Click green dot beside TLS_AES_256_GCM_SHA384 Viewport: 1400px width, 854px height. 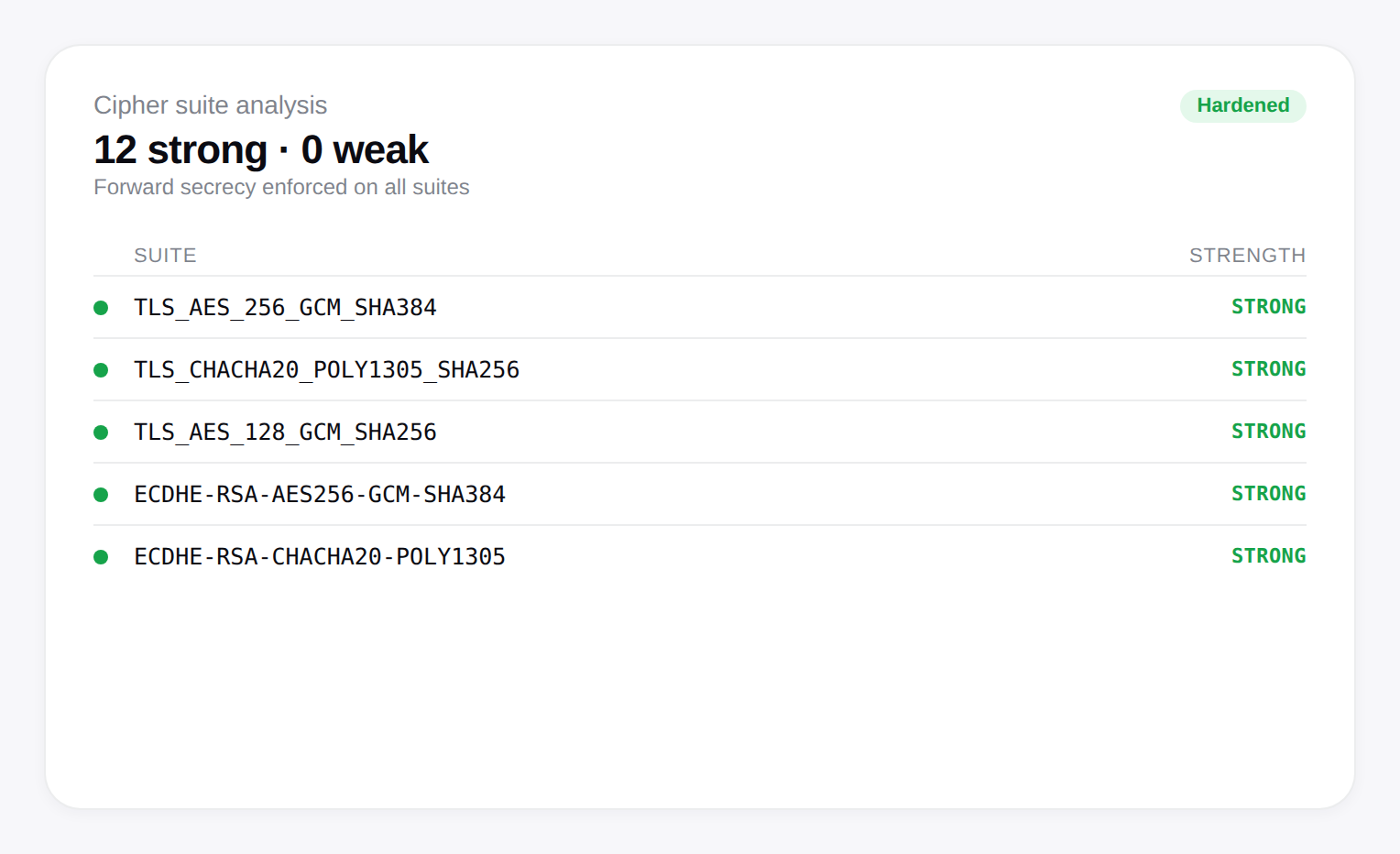(101, 308)
